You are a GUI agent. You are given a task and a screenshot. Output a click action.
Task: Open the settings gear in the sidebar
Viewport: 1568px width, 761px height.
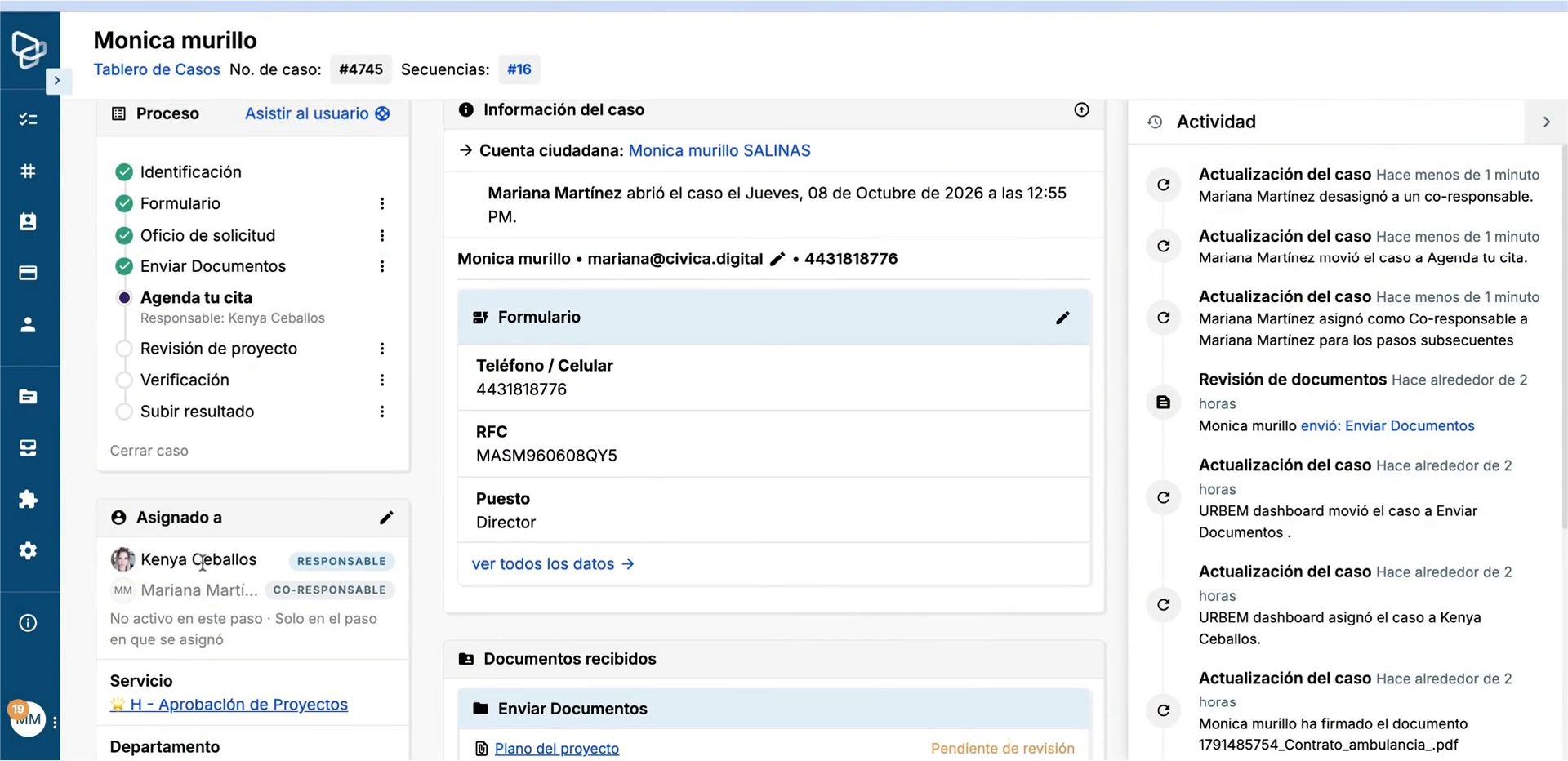point(28,550)
